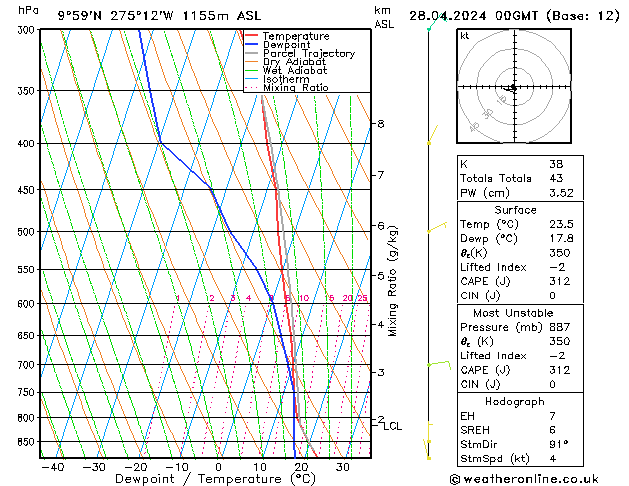Select the yellow wind barb near 850 hPa
The width and height of the screenshot is (629, 486).
coord(430,433)
